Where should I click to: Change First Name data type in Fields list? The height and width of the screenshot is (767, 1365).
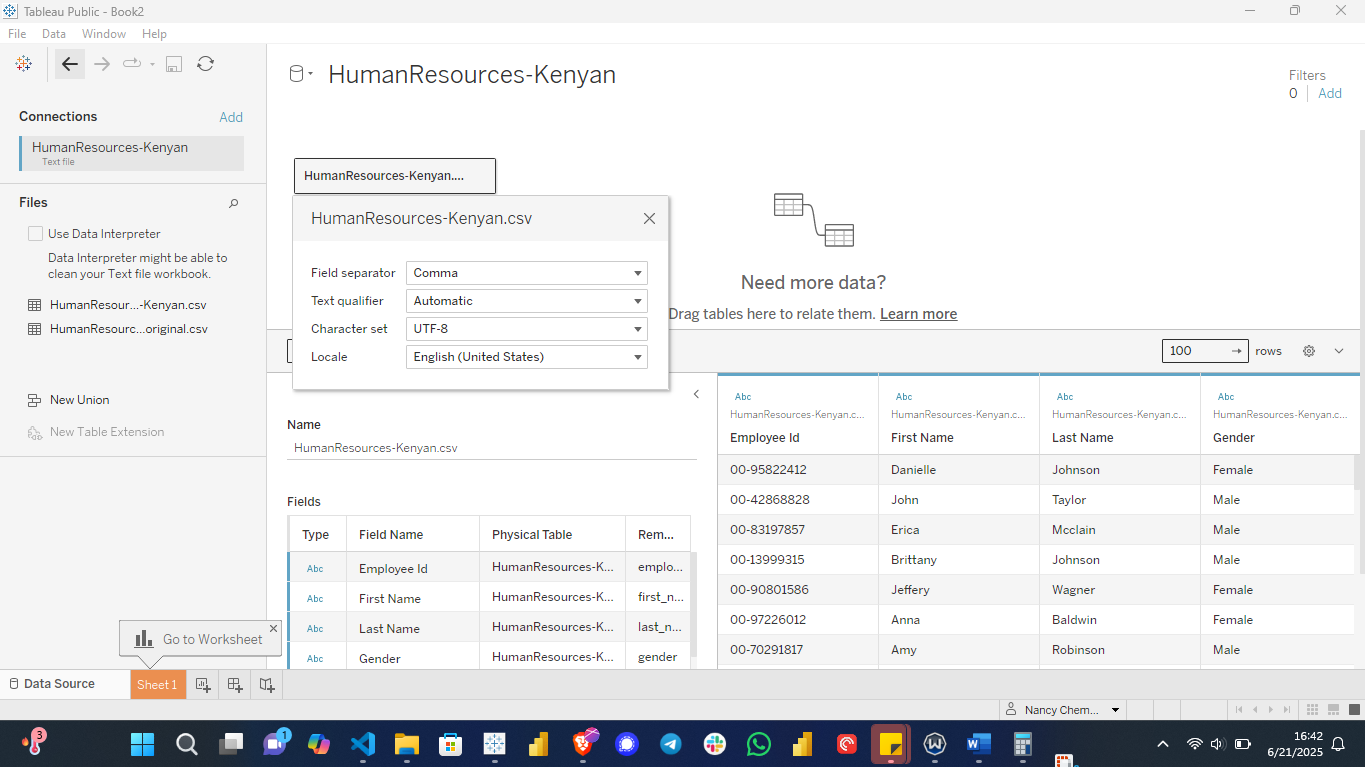pos(315,598)
